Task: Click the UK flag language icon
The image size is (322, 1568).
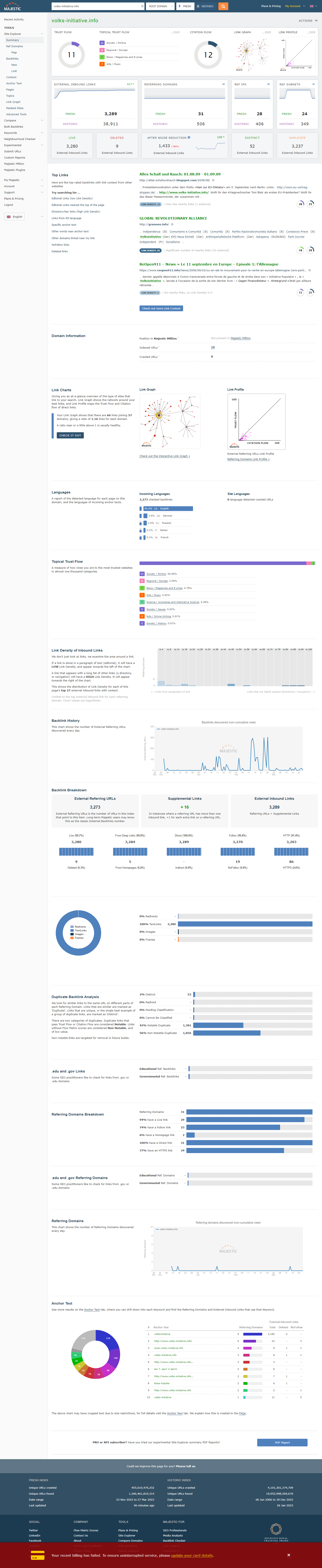Action: point(8,217)
